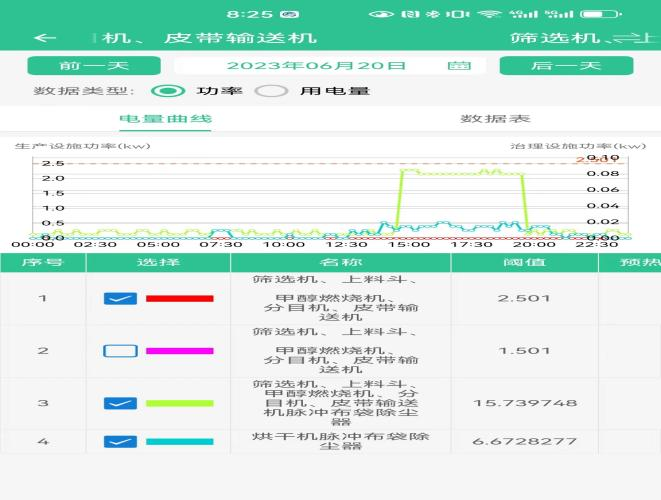This screenshot has height=500, width=661.
Task: Tap the red color swatch in row 1
Action: tap(180, 298)
